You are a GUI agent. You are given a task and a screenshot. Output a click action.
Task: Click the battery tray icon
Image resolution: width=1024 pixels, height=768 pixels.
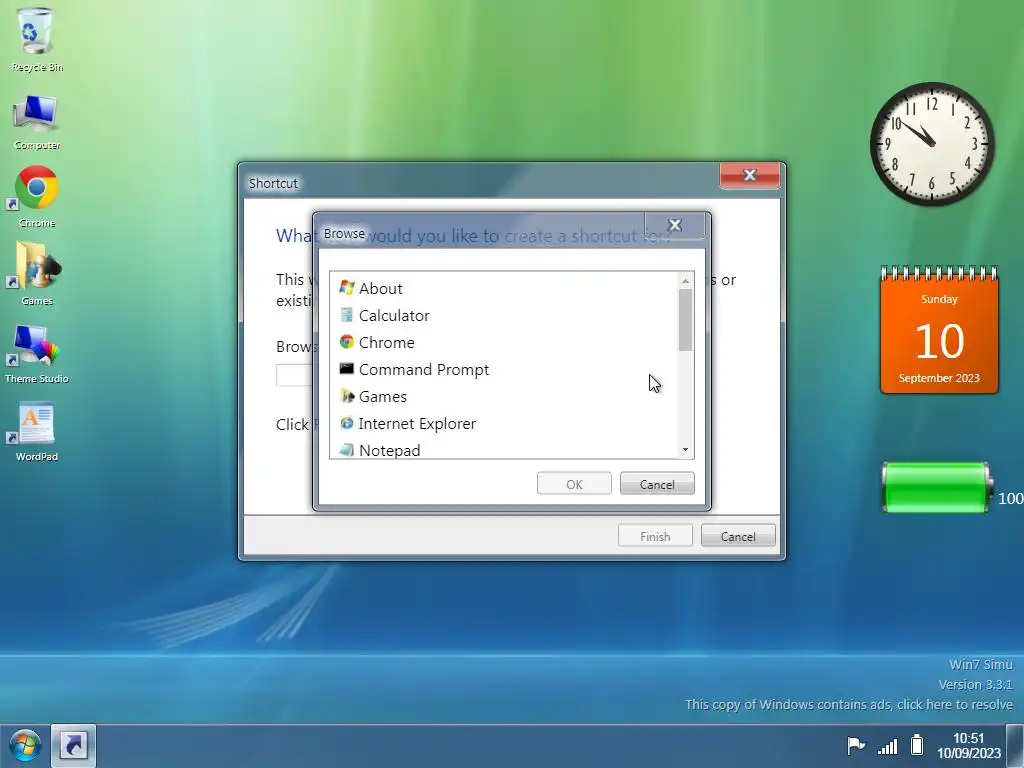point(917,745)
